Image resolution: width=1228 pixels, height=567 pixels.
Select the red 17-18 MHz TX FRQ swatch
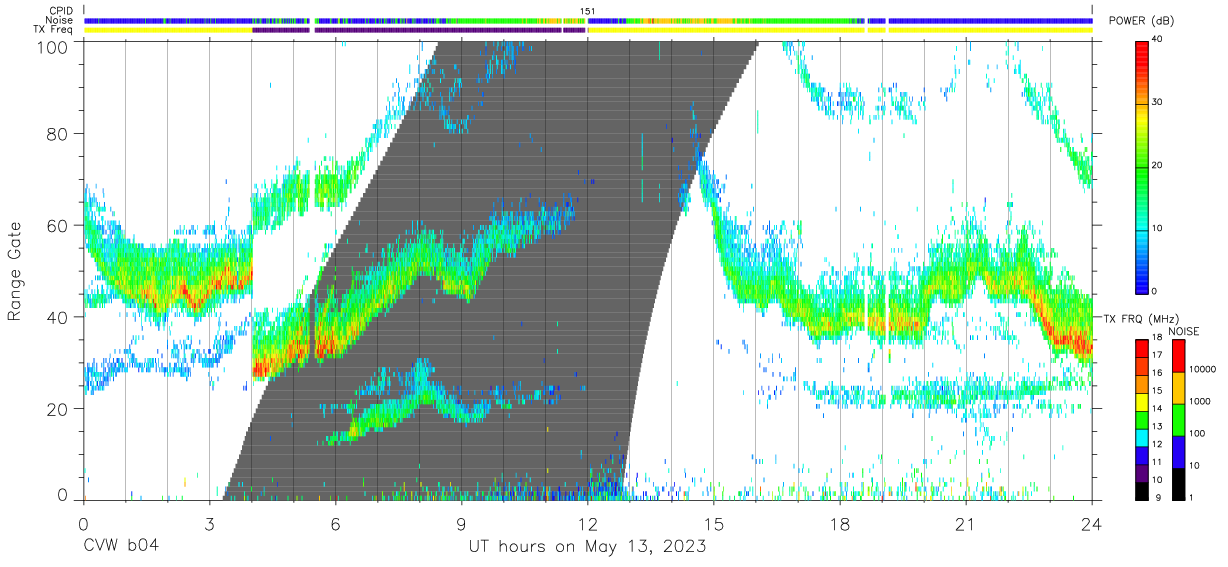coord(1142,348)
